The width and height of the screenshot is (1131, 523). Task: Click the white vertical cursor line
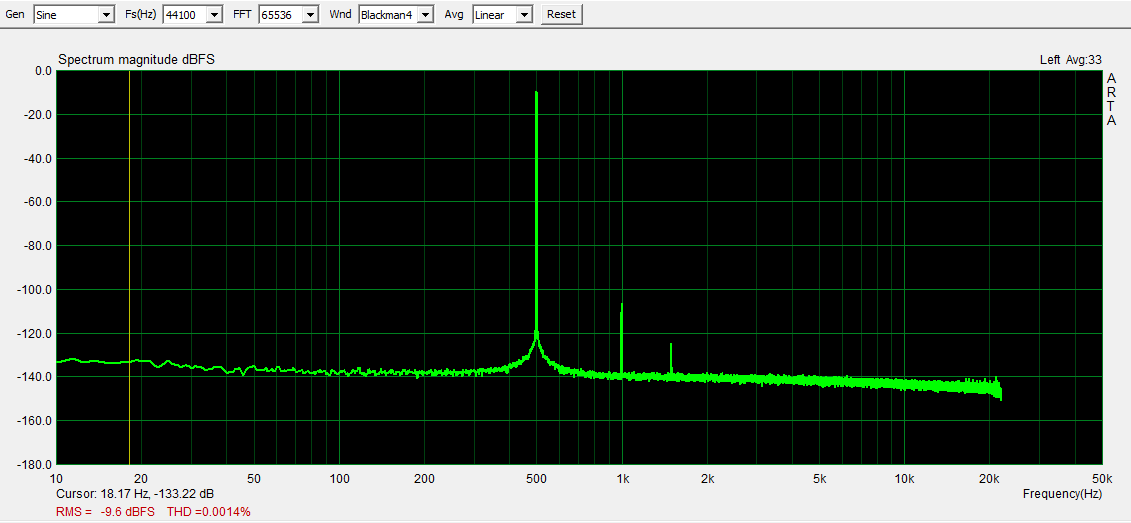tap(130, 250)
